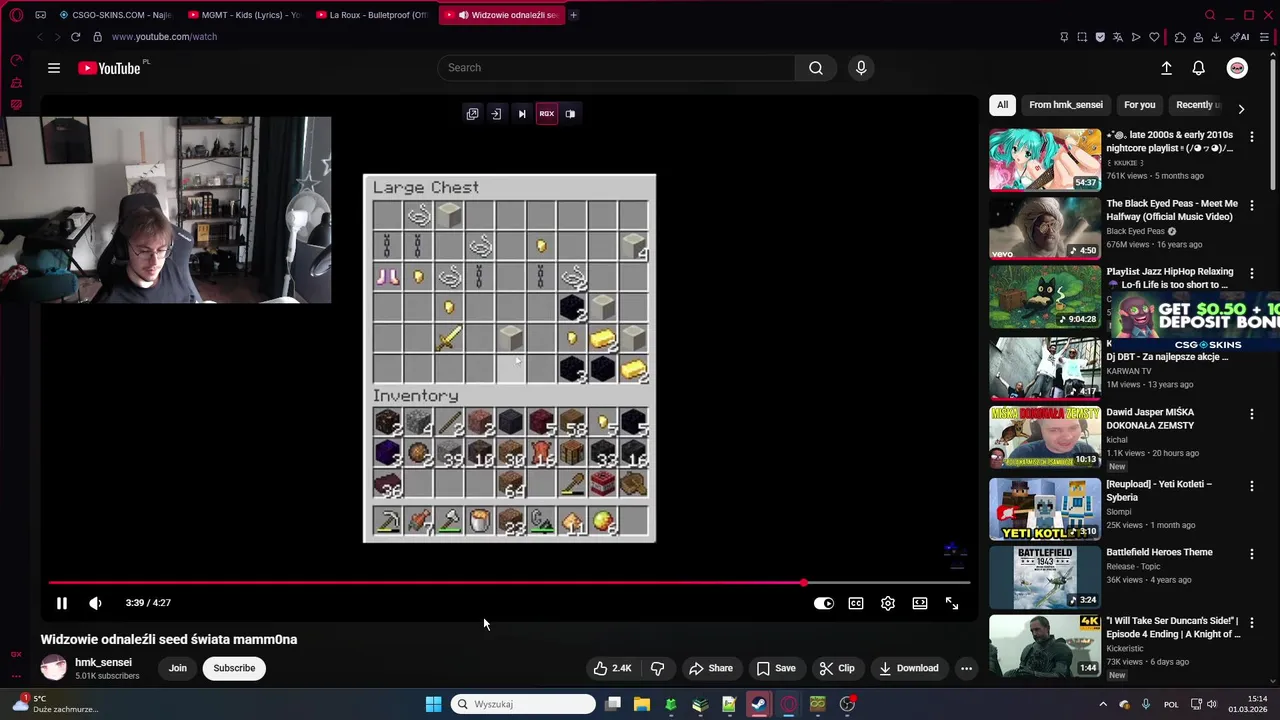Open the account avatar menu

point(1238,68)
